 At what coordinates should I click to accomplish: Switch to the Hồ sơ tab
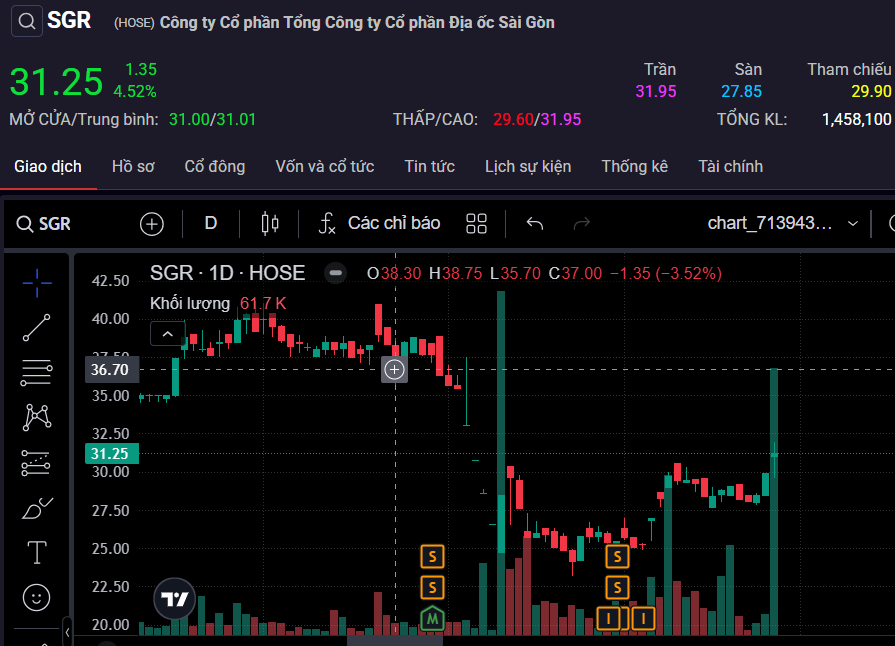click(133, 167)
